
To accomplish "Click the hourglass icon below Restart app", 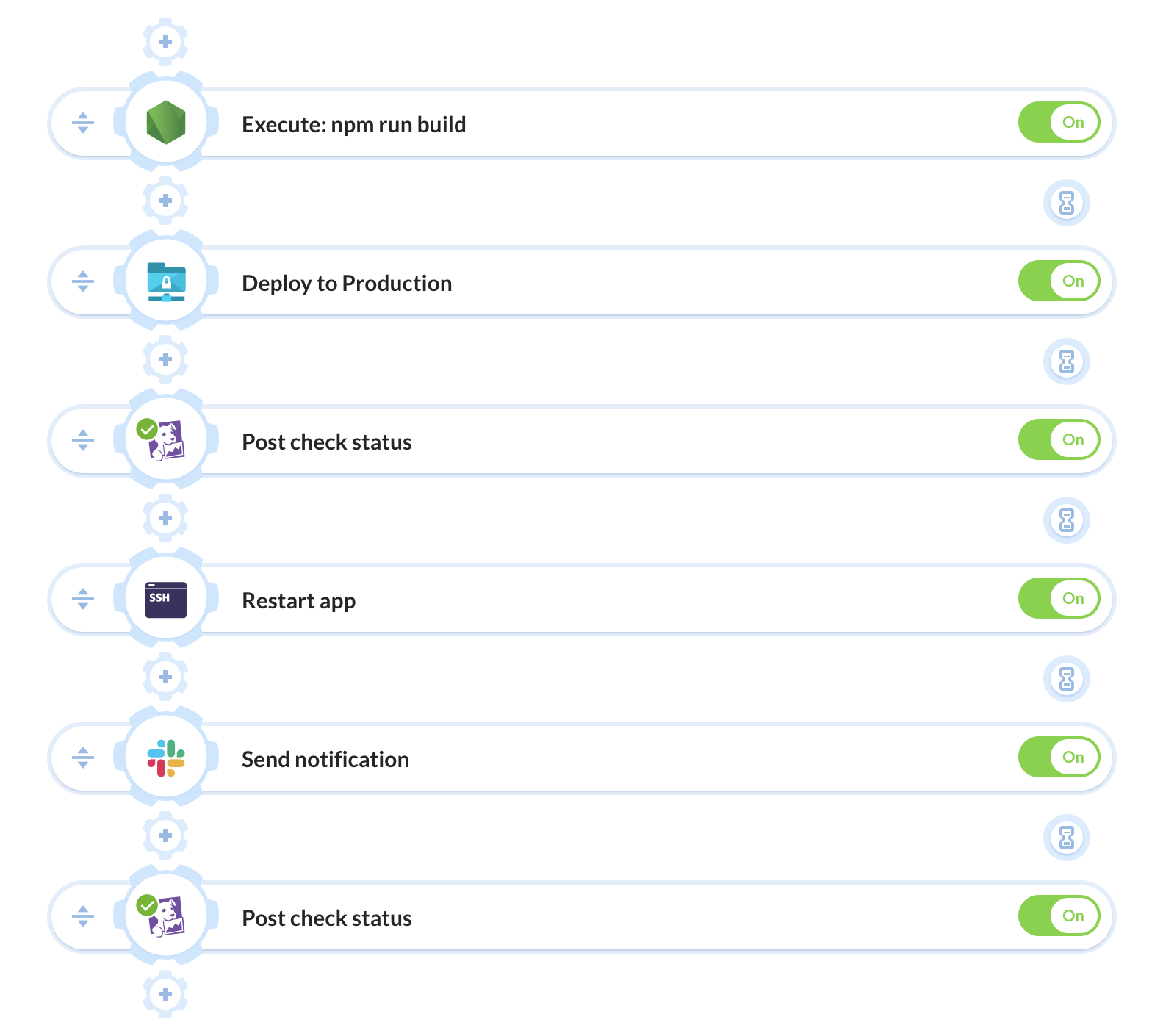I will click(1067, 678).
